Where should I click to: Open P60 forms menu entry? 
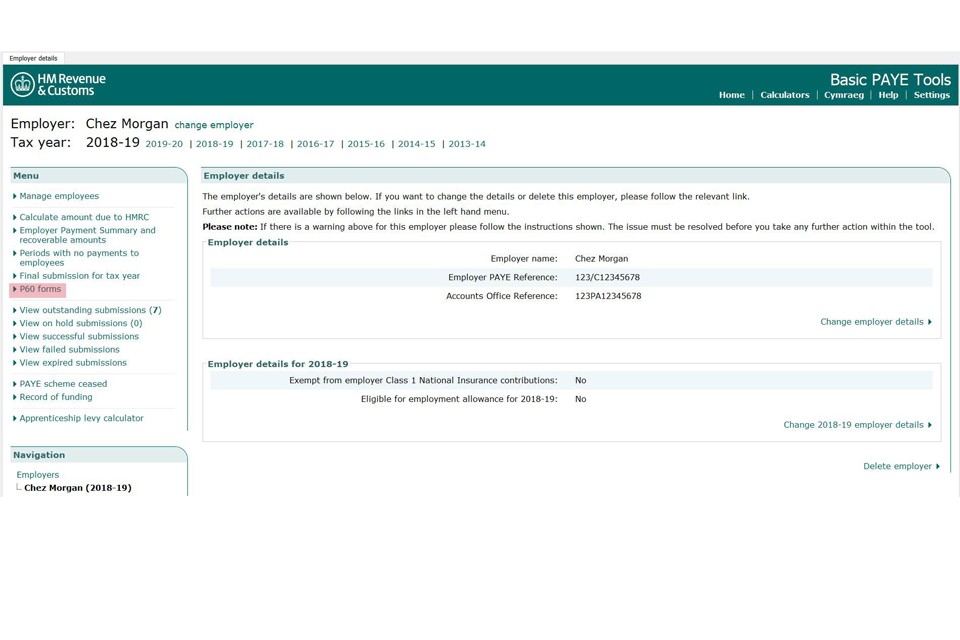(40, 289)
